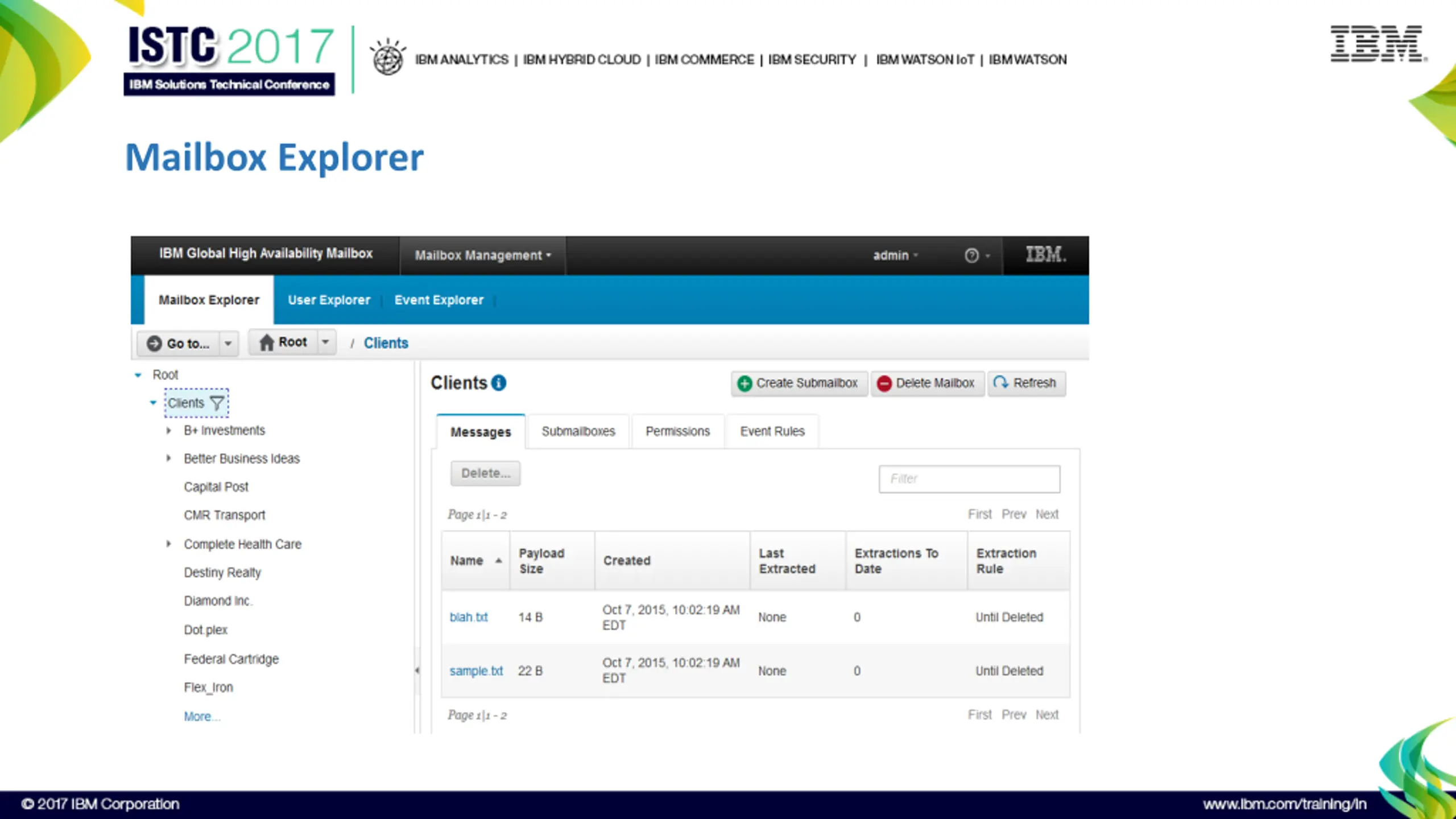Image resolution: width=1456 pixels, height=819 pixels.
Task: Click the IBM logo in the app header
Action: click(1045, 254)
